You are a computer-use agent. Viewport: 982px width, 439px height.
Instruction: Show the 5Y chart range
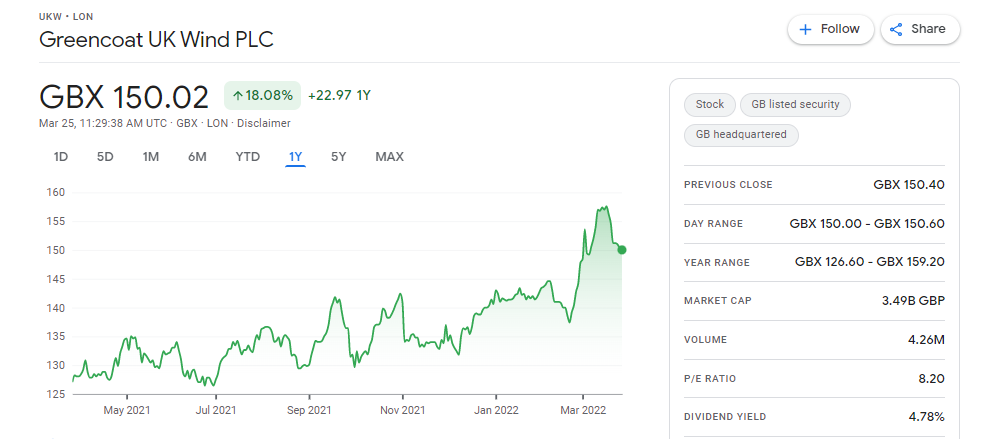tap(339, 157)
